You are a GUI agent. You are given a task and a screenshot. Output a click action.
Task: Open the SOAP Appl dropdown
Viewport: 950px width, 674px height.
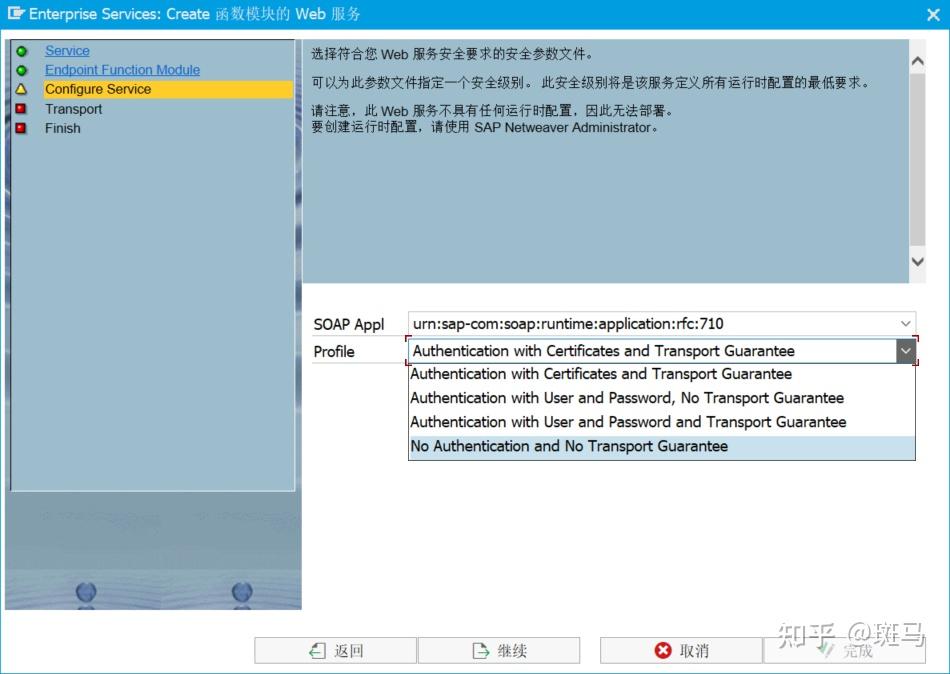pos(906,323)
